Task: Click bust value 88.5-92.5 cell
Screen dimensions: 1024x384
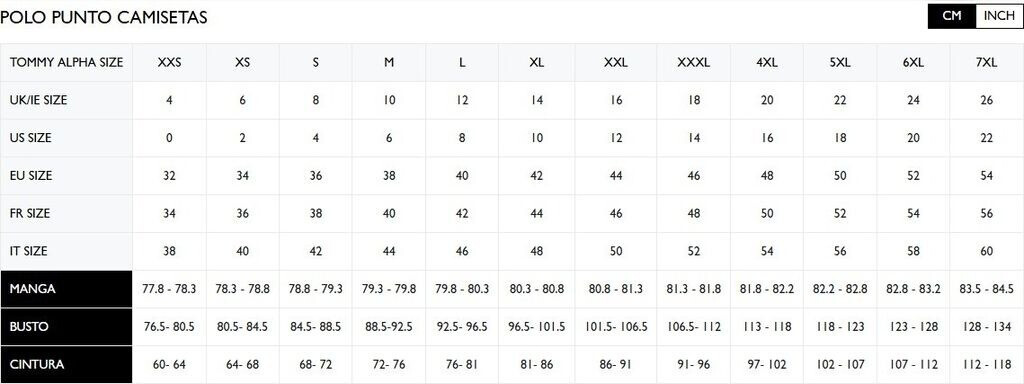Action: click(389, 327)
